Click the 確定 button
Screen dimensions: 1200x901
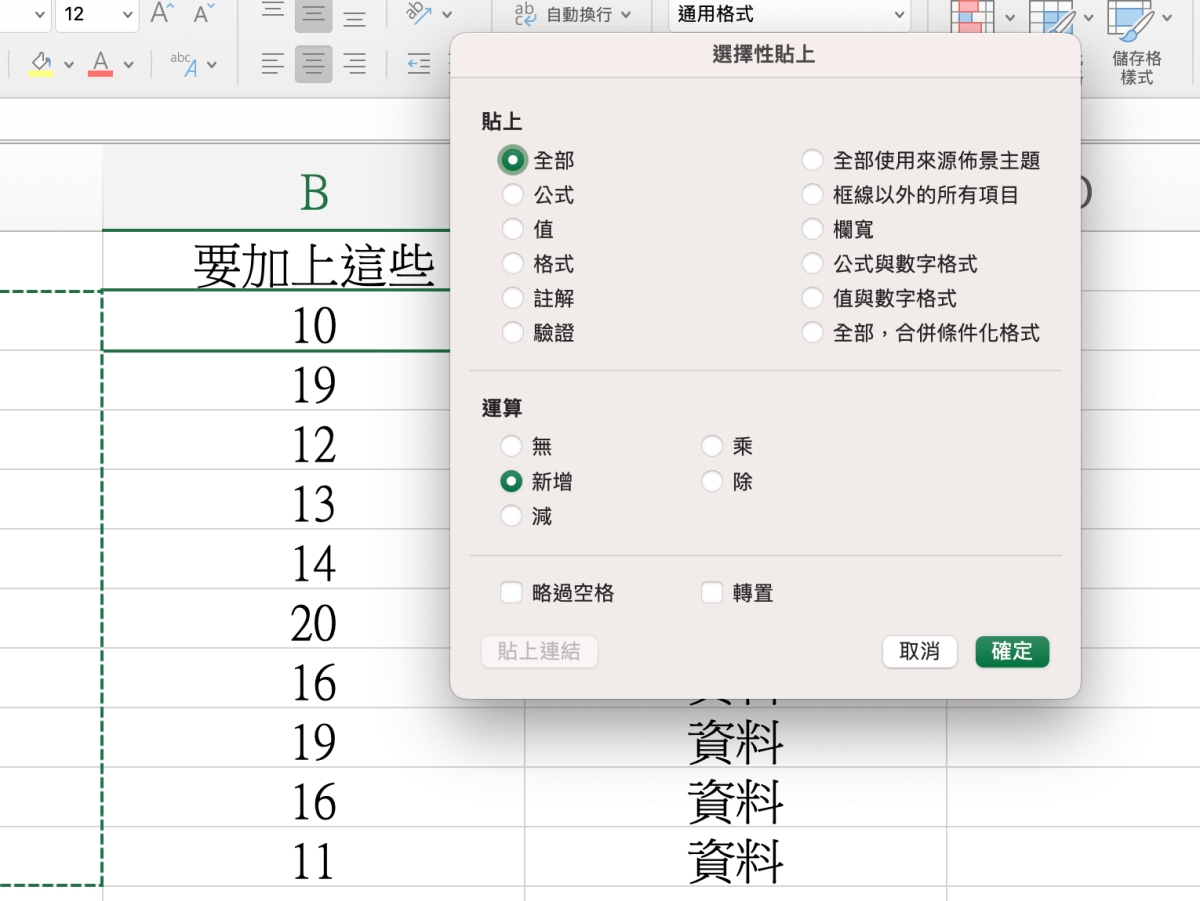(x=1011, y=652)
